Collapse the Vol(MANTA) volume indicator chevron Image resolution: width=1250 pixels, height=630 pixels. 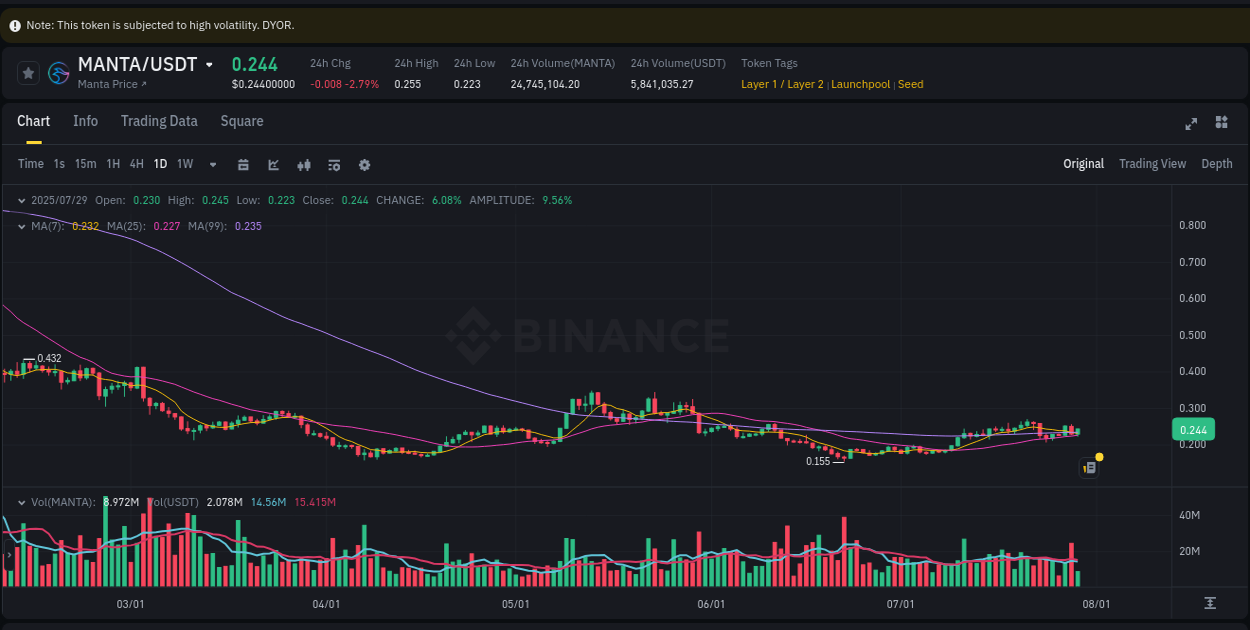[20, 503]
